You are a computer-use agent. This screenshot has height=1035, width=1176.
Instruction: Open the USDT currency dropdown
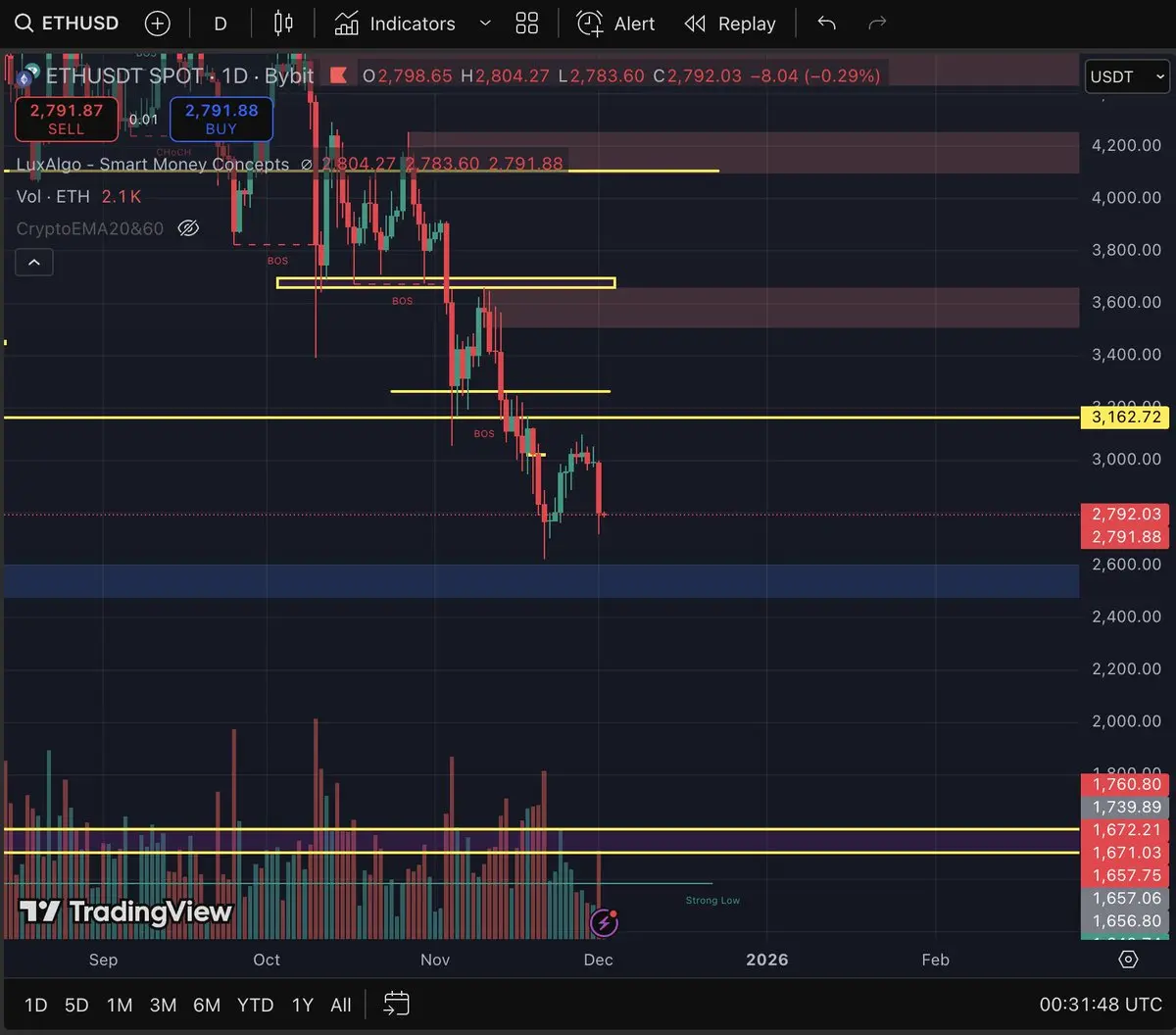click(x=1127, y=76)
